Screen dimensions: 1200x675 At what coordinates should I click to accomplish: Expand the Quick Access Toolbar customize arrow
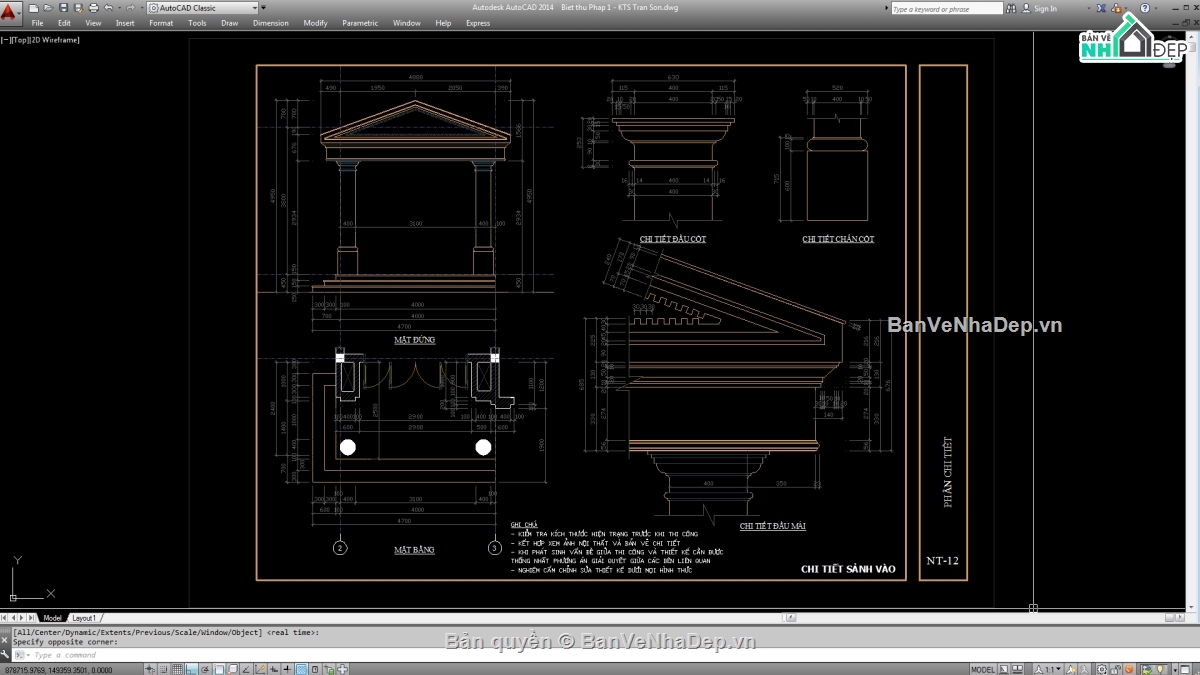pyautogui.click(x=263, y=8)
